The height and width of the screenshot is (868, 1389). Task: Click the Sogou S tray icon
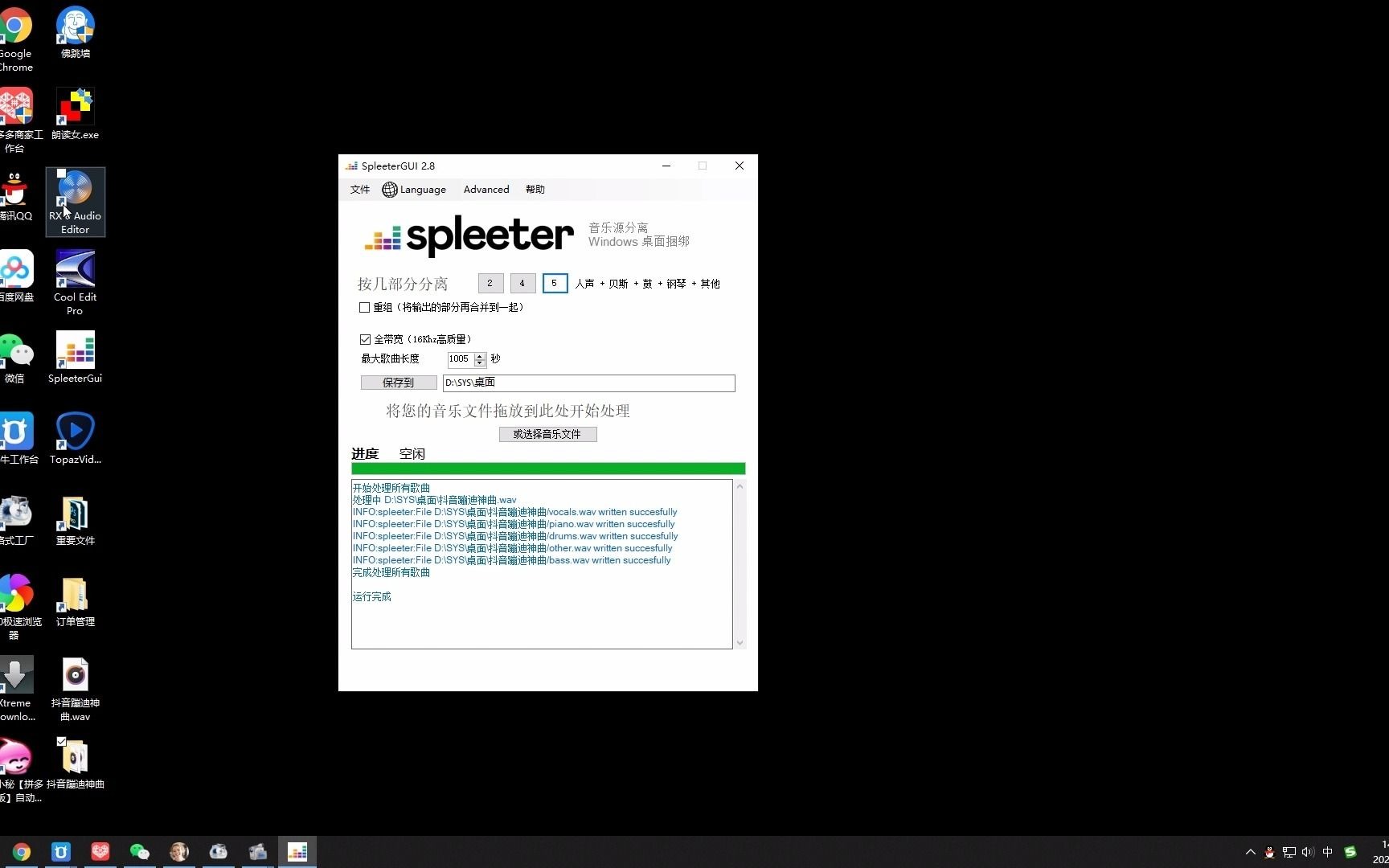coord(1350,852)
